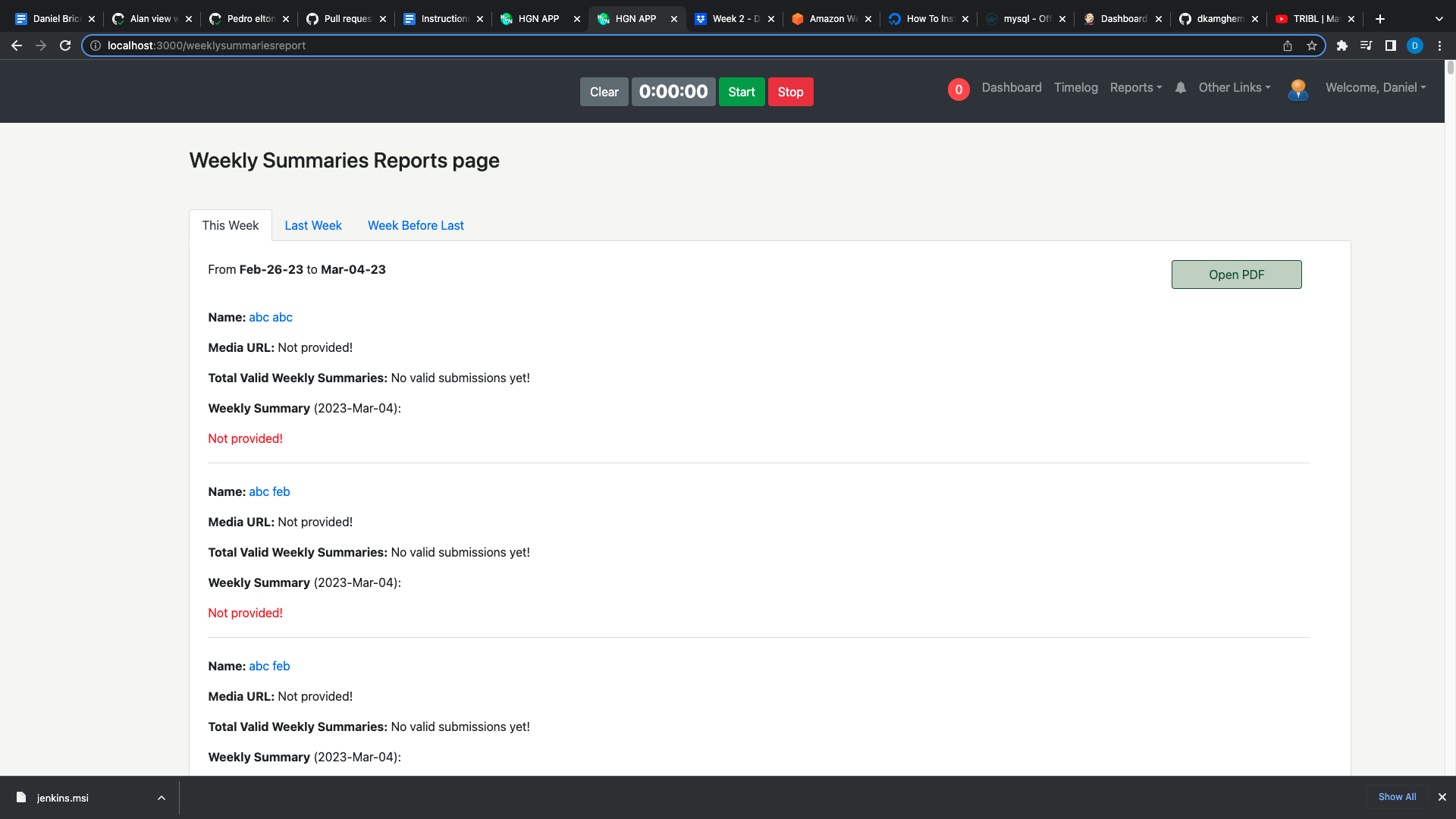
Task: Open the media controls icon
Action: pyautogui.click(x=1367, y=45)
